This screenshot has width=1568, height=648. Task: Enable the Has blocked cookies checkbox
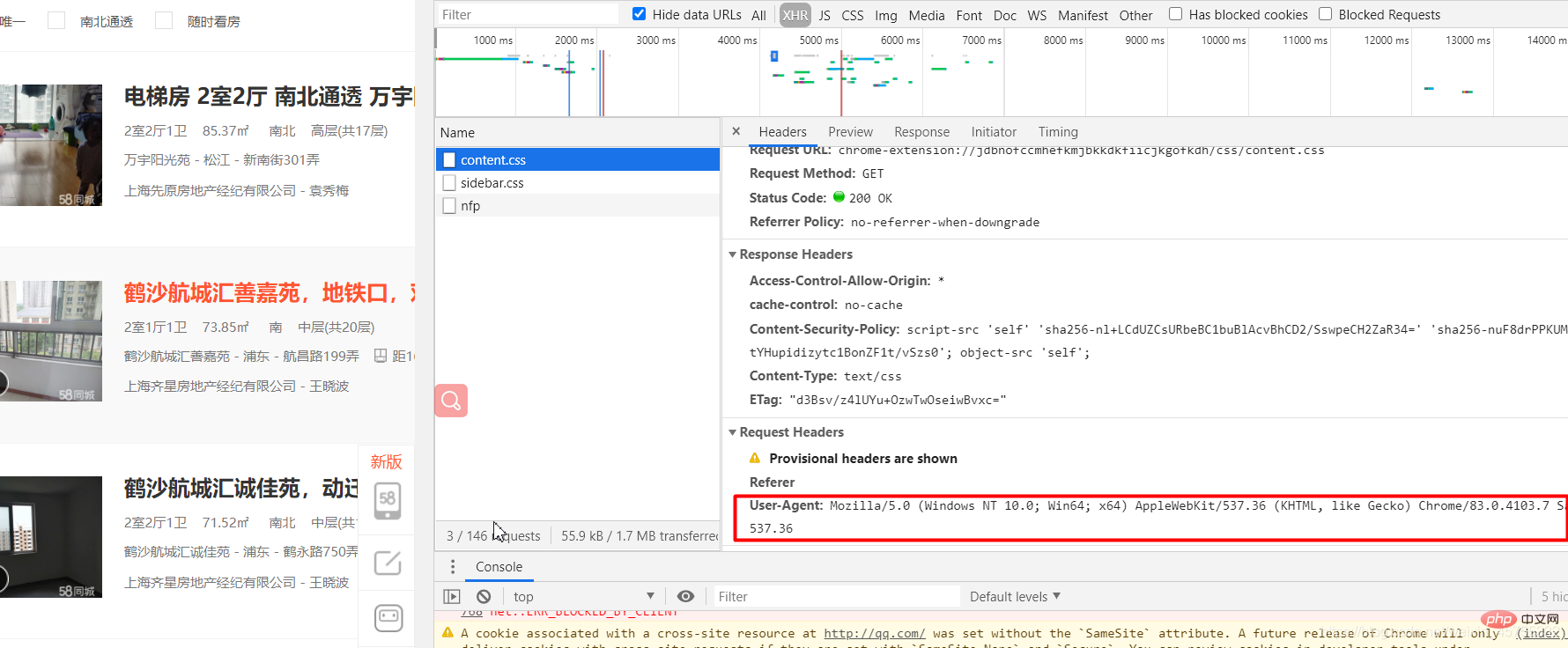click(x=1175, y=14)
